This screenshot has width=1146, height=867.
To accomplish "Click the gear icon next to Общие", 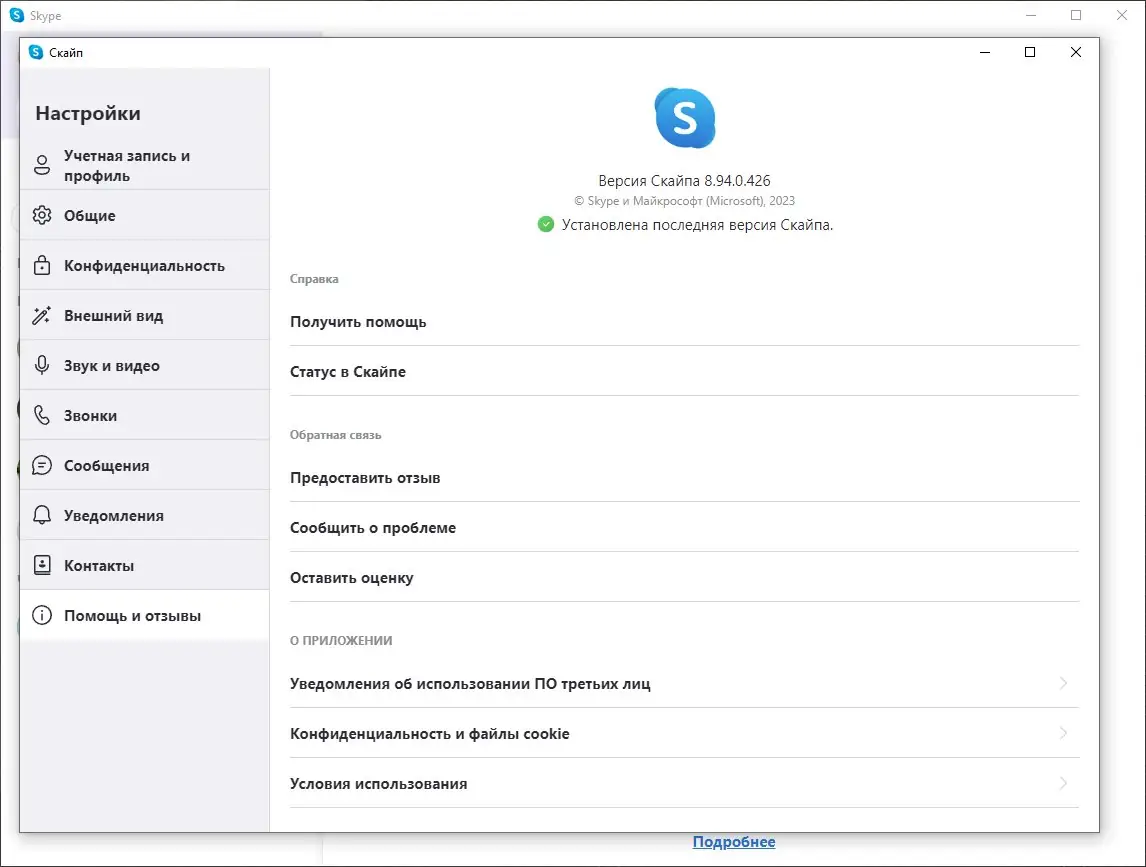I will pyautogui.click(x=42, y=215).
